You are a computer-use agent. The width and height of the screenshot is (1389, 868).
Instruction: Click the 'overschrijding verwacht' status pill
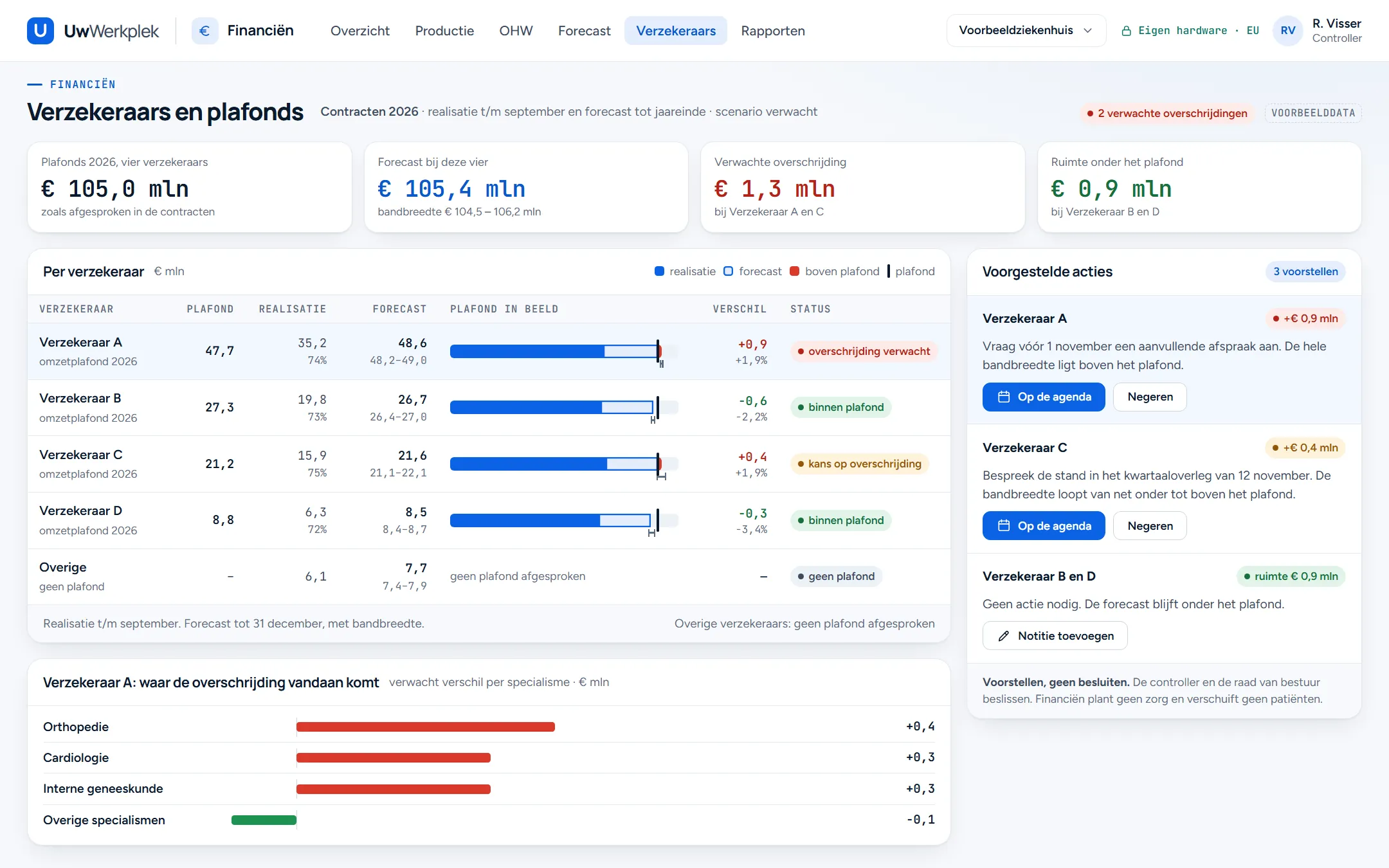pos(864,351)
